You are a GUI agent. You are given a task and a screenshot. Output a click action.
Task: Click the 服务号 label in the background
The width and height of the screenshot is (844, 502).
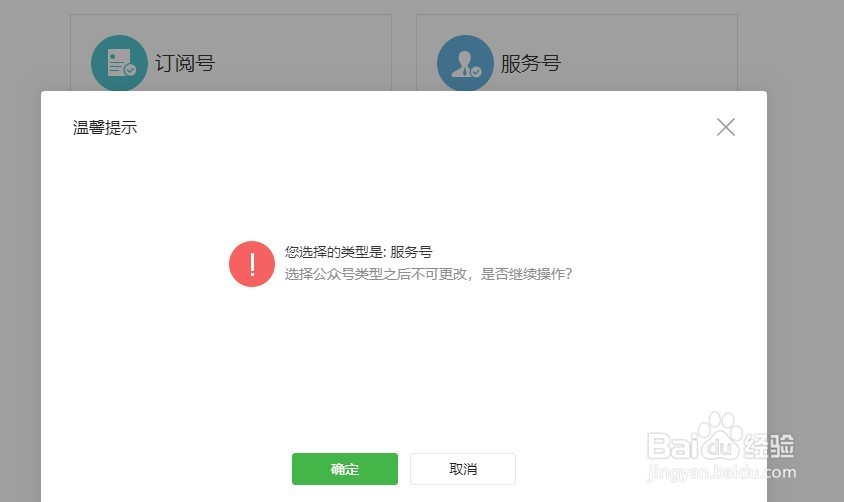click(531, 63)
